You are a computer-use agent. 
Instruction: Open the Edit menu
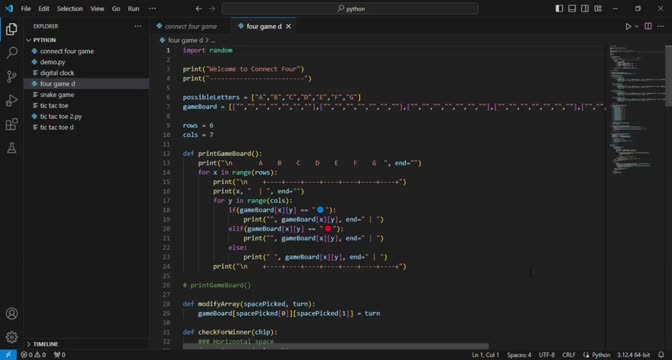(x=44, y=9)
